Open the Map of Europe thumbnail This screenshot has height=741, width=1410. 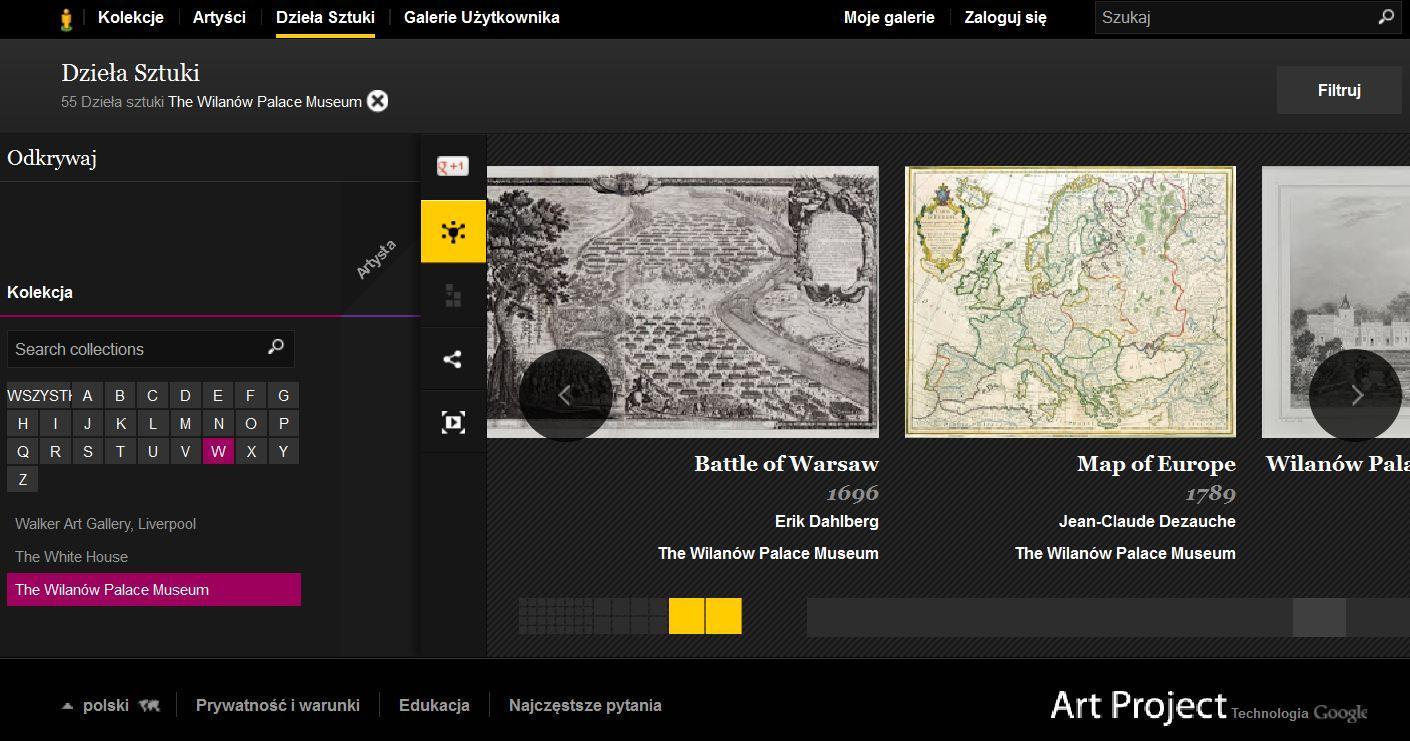(x=1070, y=302)
